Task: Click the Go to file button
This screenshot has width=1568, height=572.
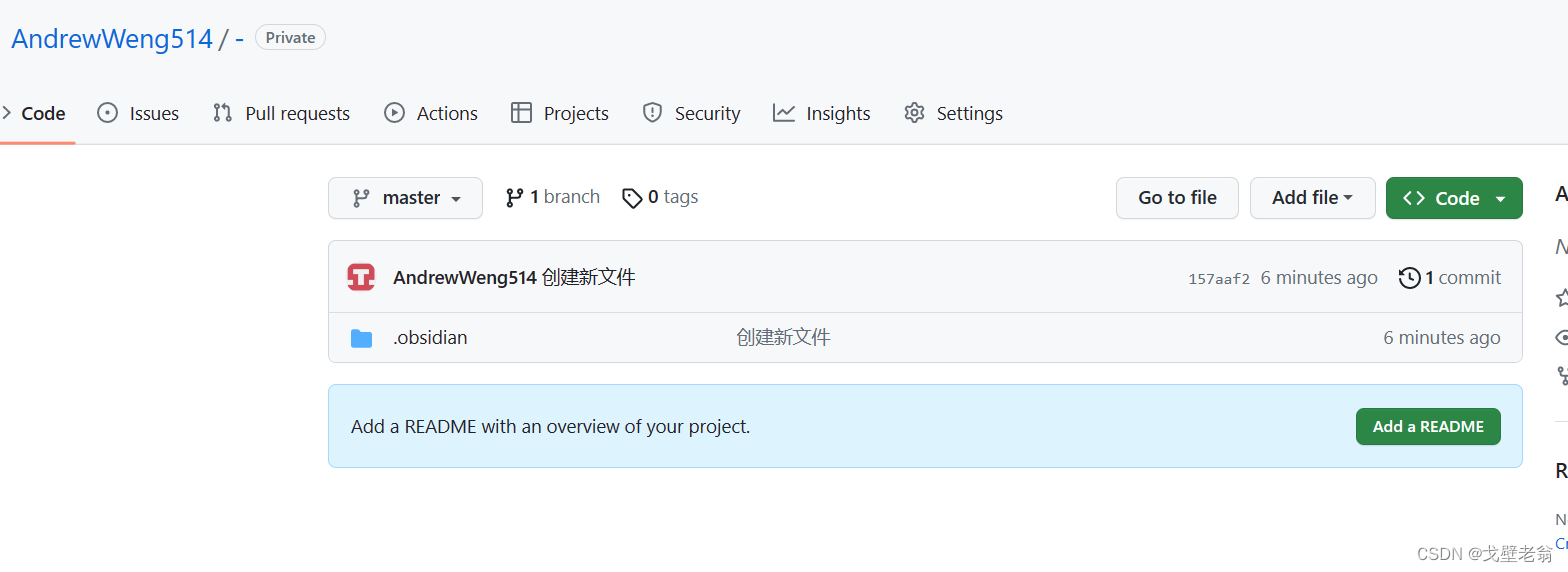Action: [1177, 198]
